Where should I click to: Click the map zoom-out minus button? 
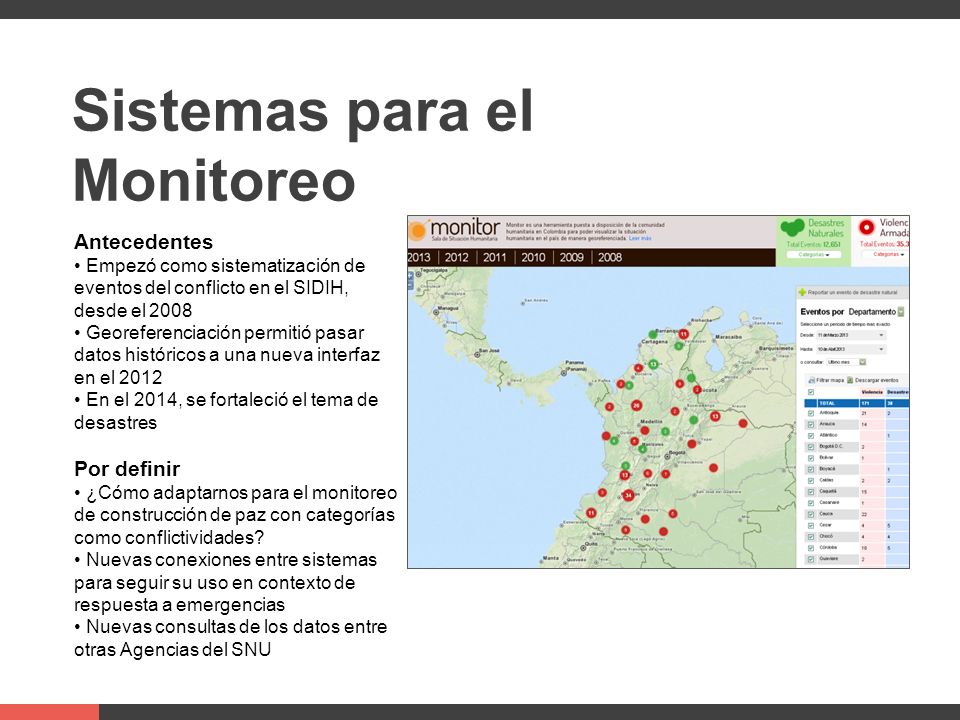[411, 285]
